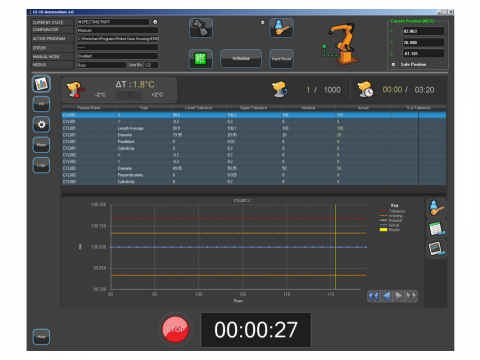Click the Tolerance legend entry

(x=392, y=211)
